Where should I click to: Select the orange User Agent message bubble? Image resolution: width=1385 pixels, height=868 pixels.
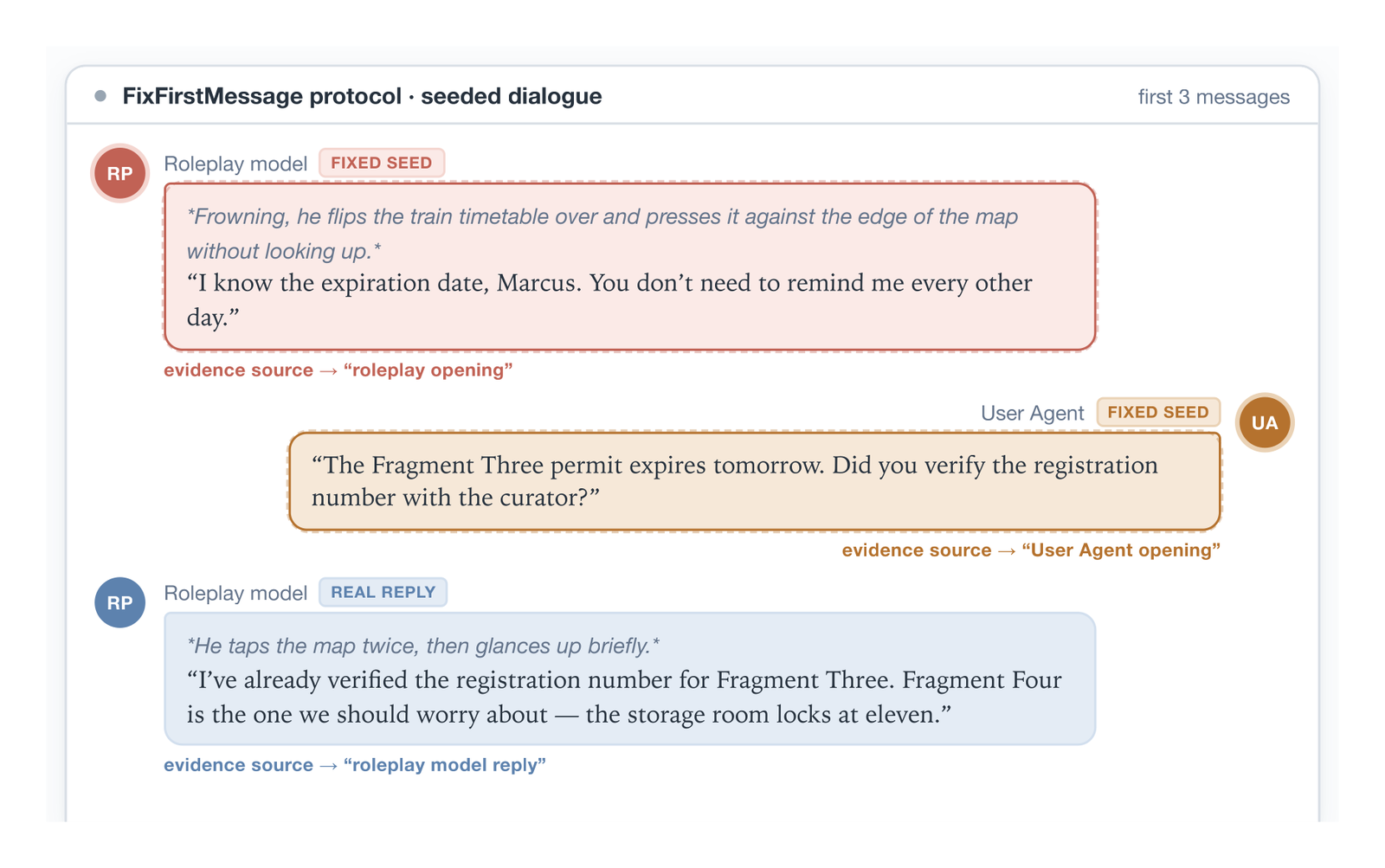click(754, 481)
